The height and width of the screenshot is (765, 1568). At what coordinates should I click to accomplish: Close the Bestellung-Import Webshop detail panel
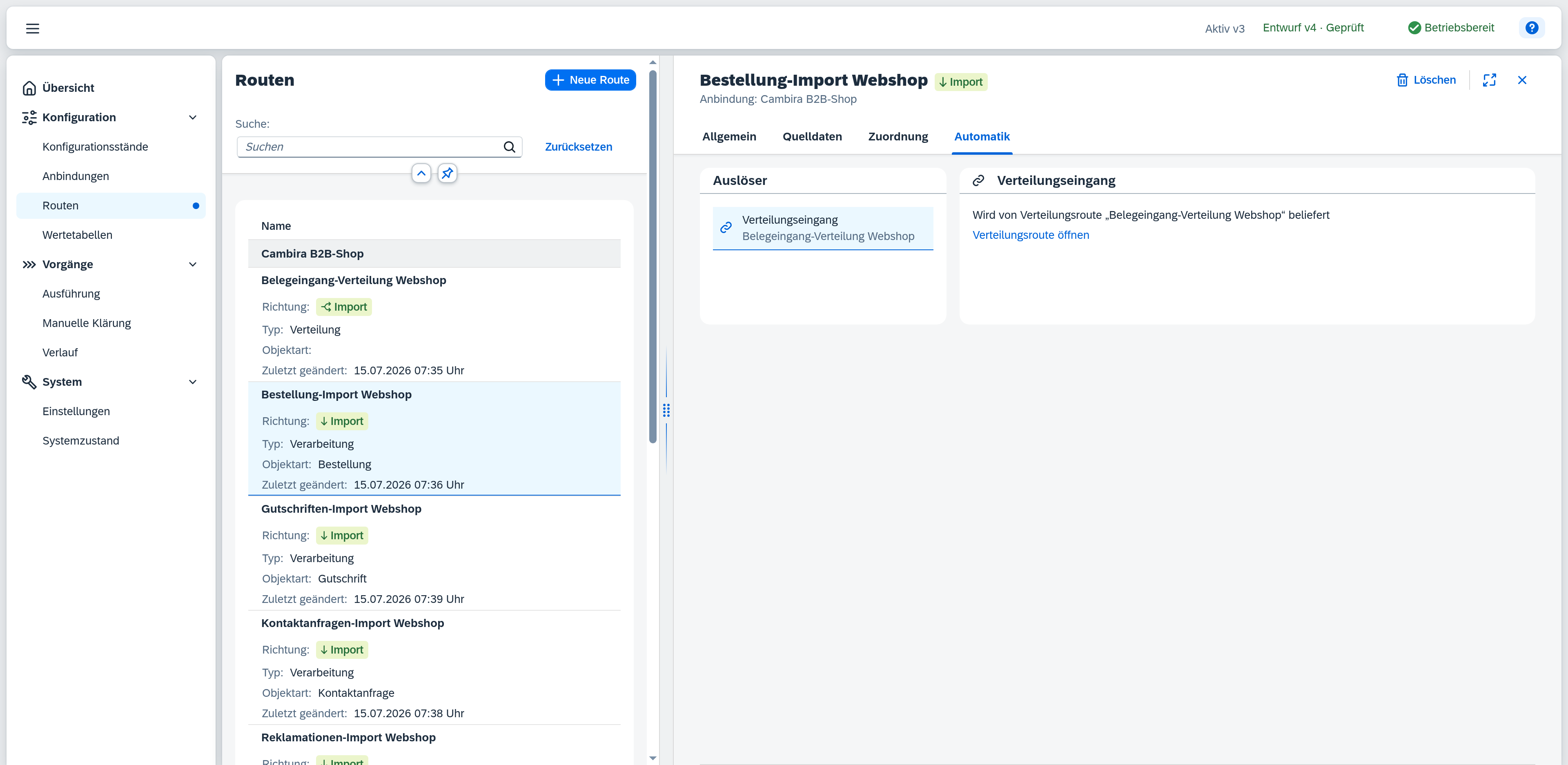[x=1522, y=80]
